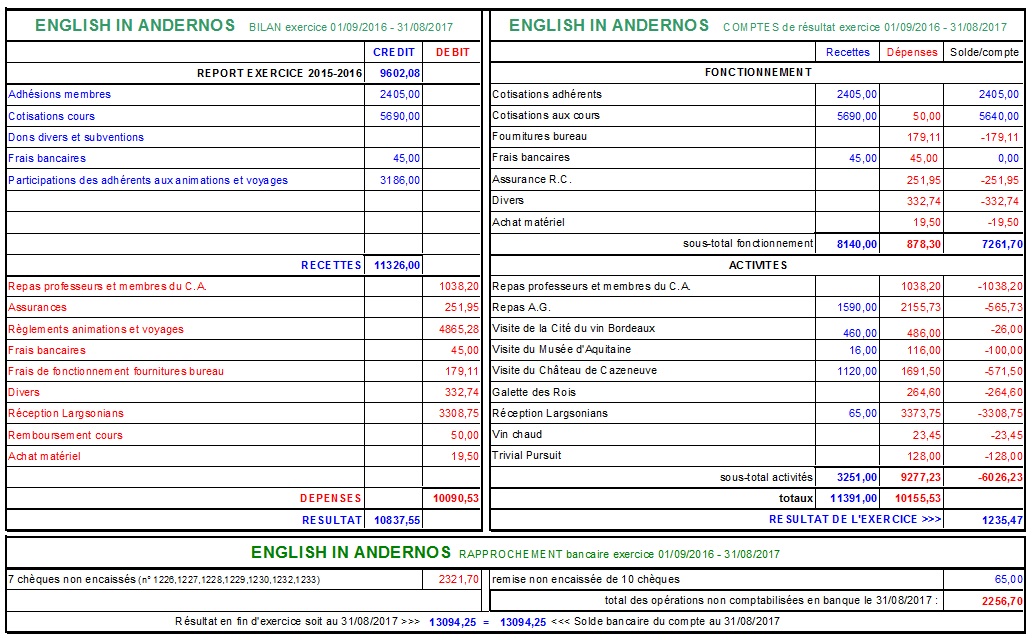Click "Participations des adhérents aux animations et voyages"
1032x640 pixels.
(148, 180)
